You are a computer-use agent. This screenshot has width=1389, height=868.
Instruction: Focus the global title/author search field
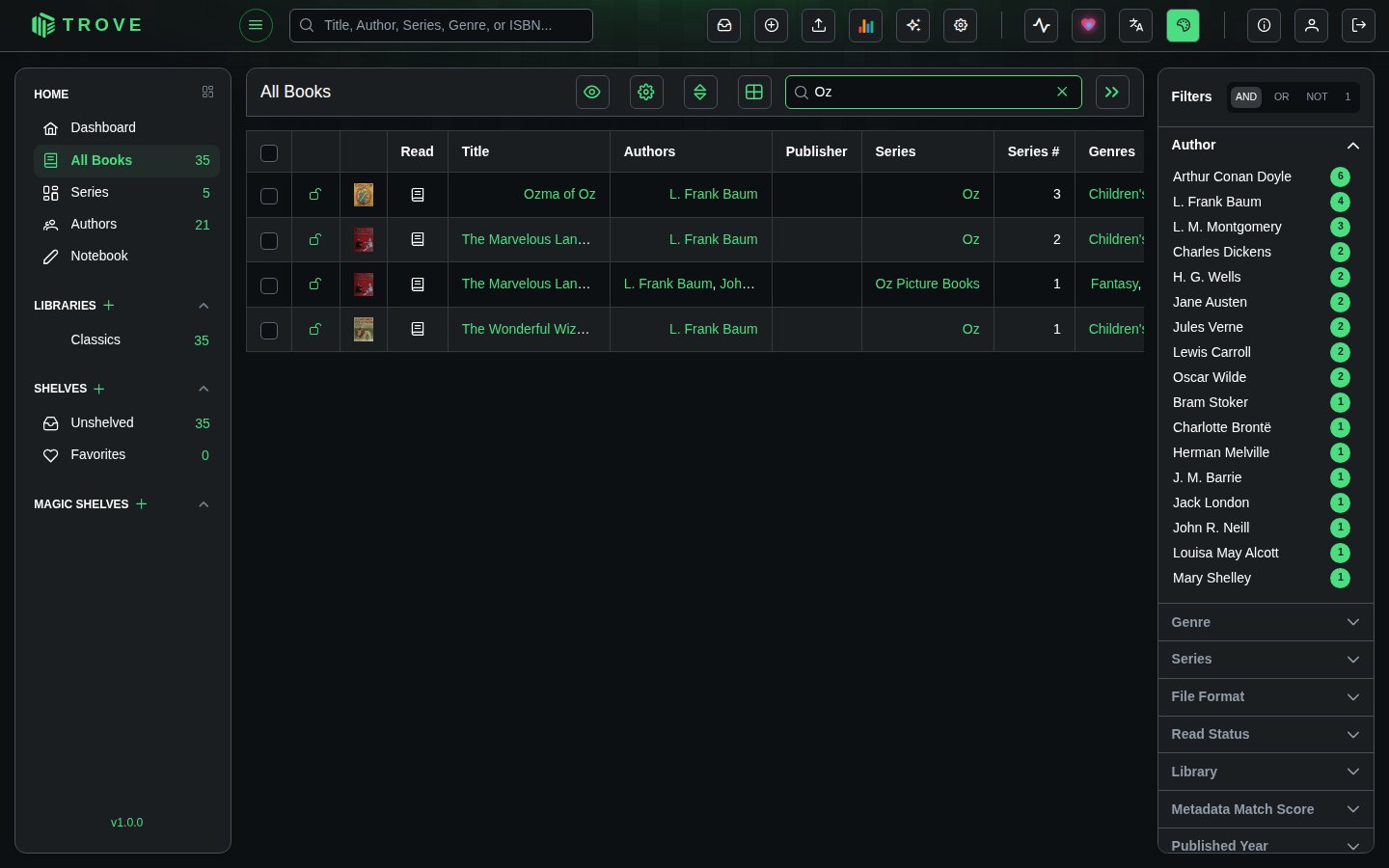click(x=441, y=25)
